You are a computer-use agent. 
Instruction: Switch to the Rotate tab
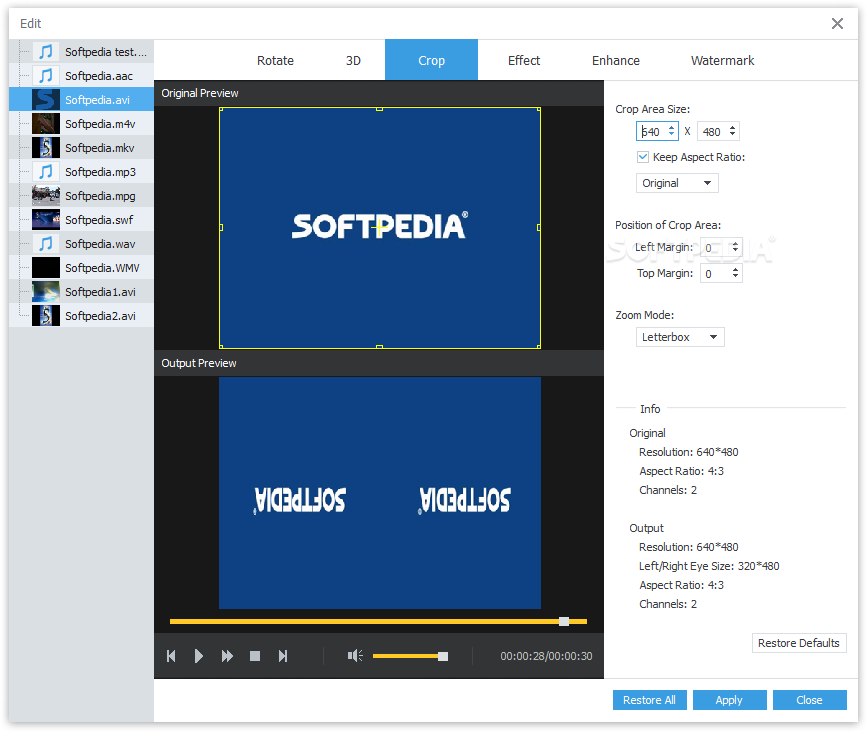275,60
